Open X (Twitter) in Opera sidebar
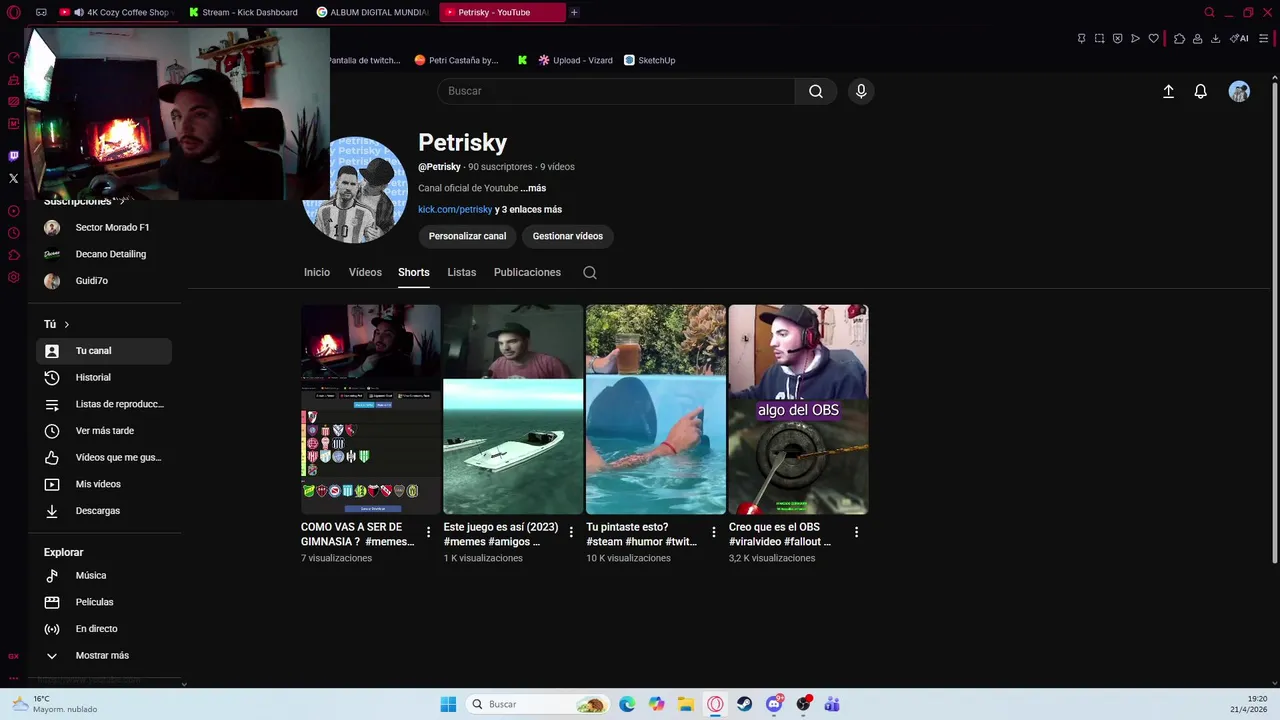This screenshot has height=720, width=1280. click(13, 178)
